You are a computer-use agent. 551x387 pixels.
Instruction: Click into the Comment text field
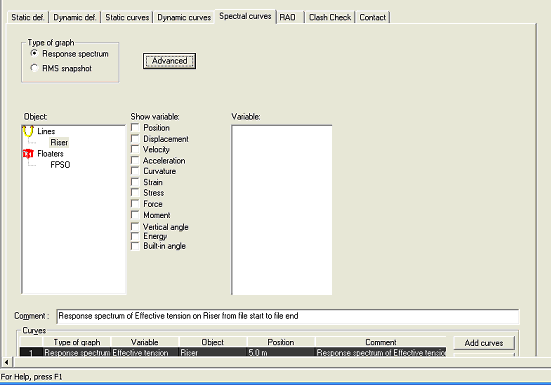287,316
